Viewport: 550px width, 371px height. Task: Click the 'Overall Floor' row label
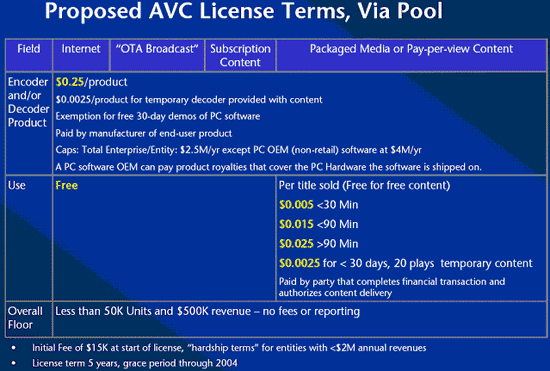click(x=25, y=318)
